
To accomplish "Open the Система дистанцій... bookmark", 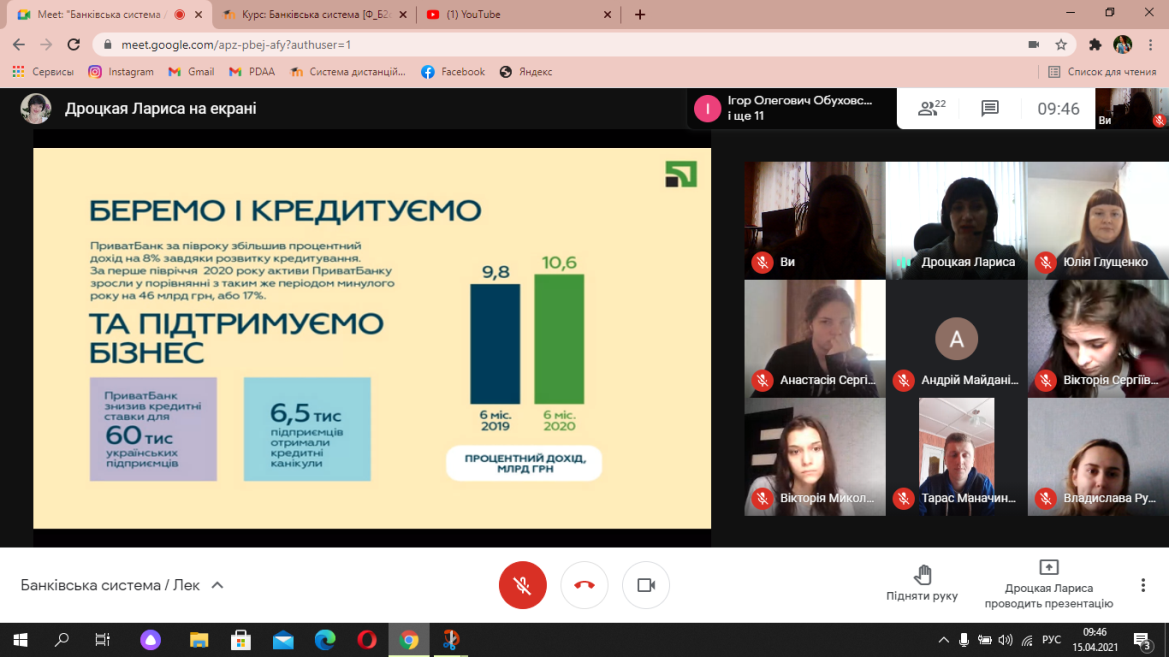I will (x=347, y=72).
